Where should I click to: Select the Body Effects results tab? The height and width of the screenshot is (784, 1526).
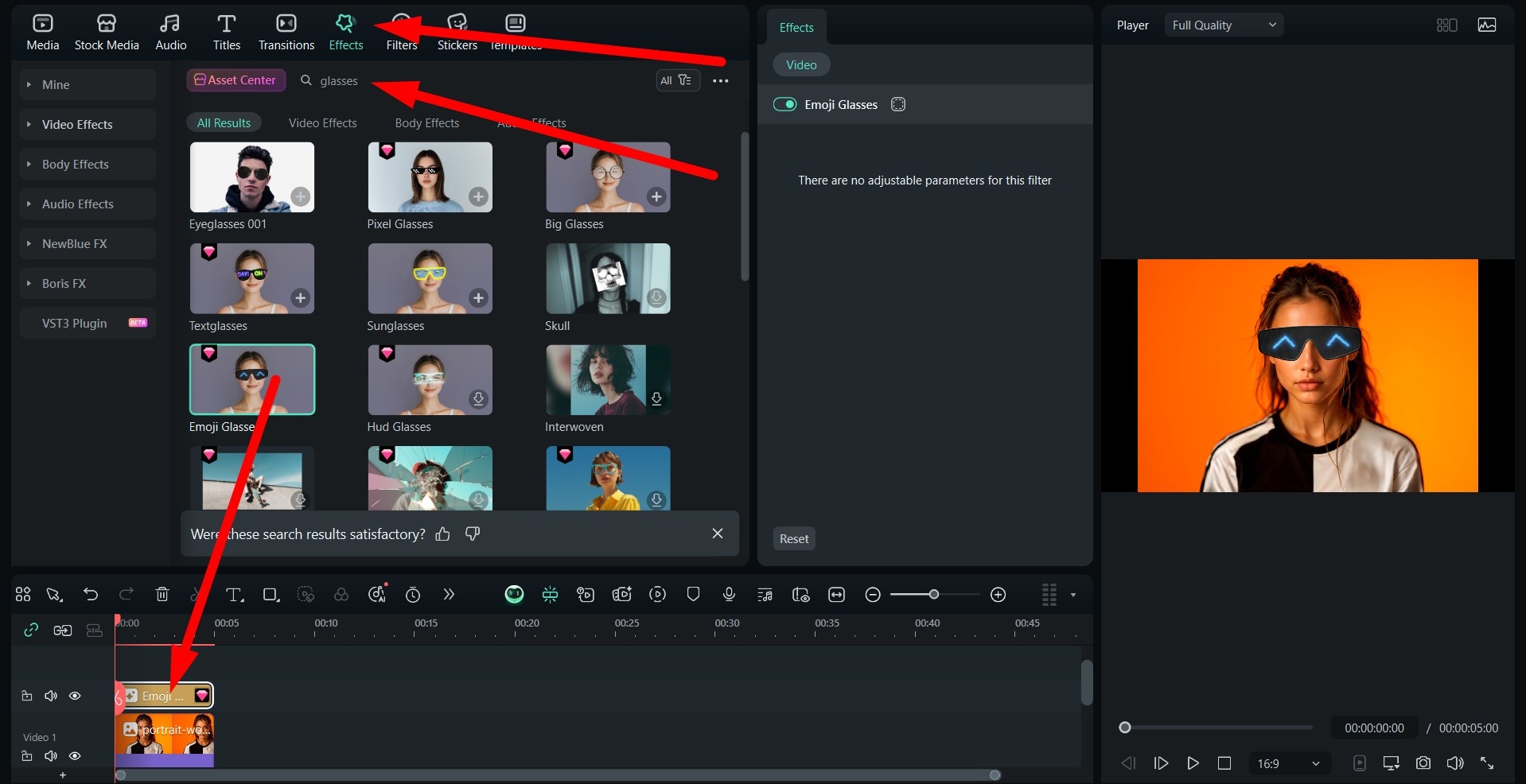(427, 122)
